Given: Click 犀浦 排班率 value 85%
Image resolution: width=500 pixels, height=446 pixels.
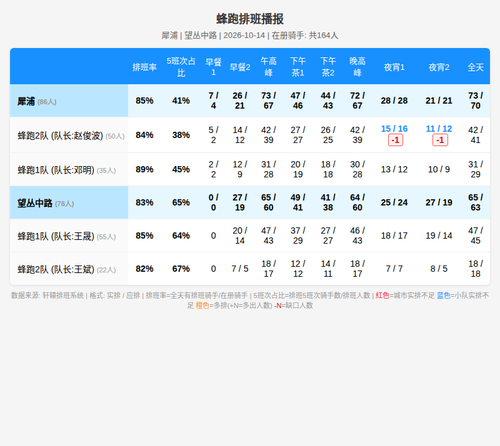Looking at the screenshot, I should 144,101.
